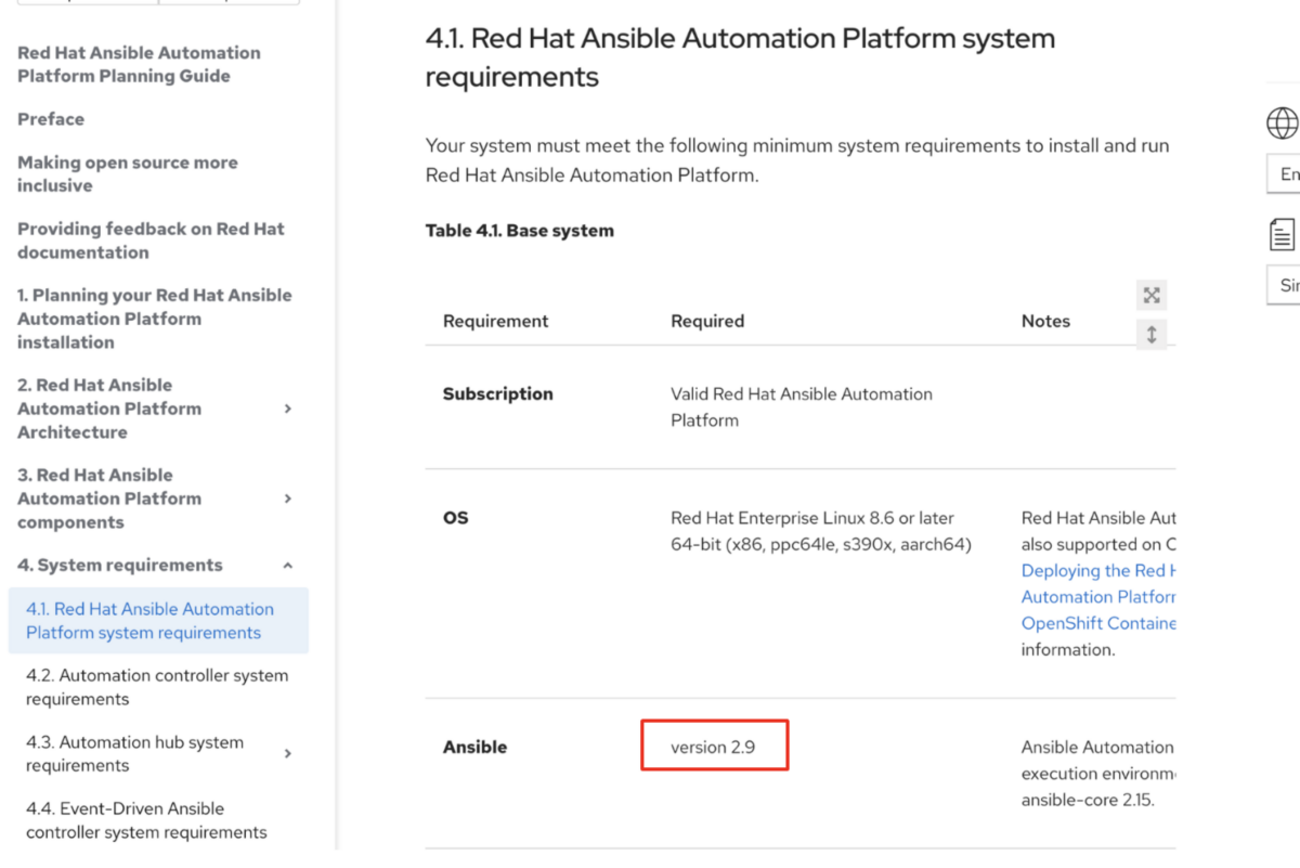
Task: Click the globe language icon
Action: (1282, 123)
